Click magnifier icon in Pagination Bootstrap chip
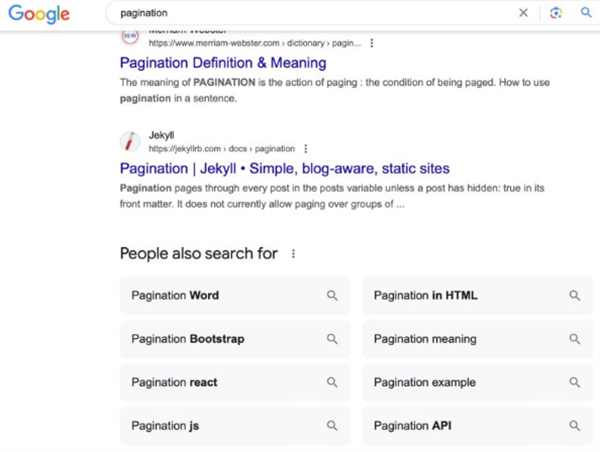The image size is (600, 452). 332,339
